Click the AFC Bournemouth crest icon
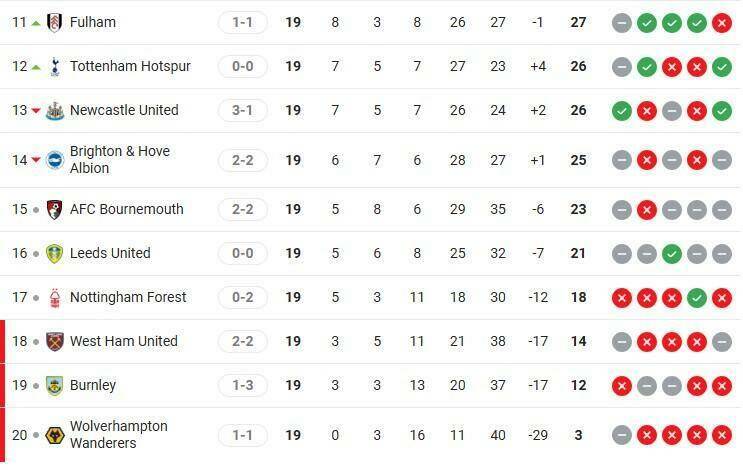Image resolution: width=743 pixels, height=470 pixels. point(54,209)
